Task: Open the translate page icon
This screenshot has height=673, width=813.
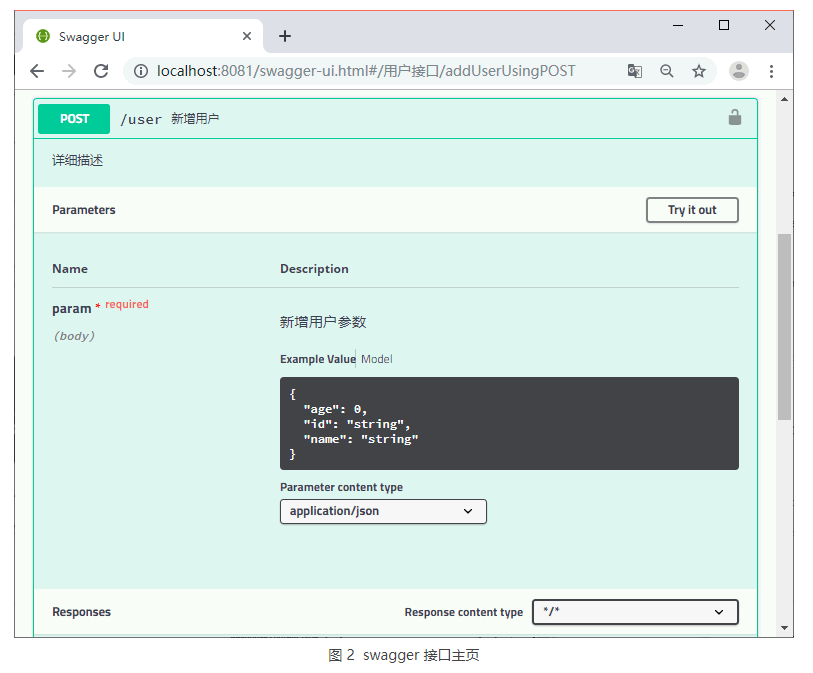Action: 635,71
